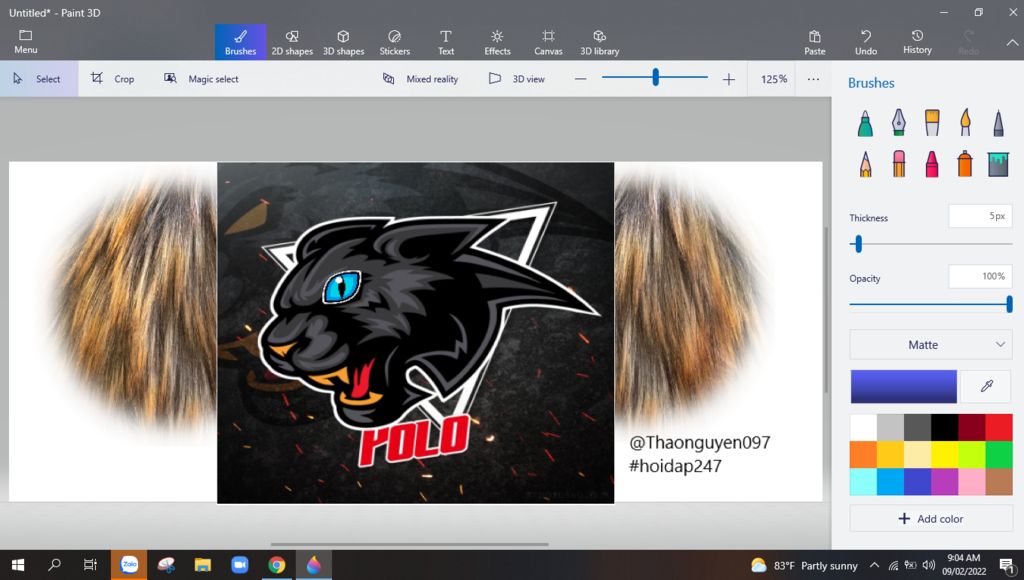Open Google Chrome from the taskbar
The height and width of the screenshot is (580, 1024).
[x=276, y=565]
